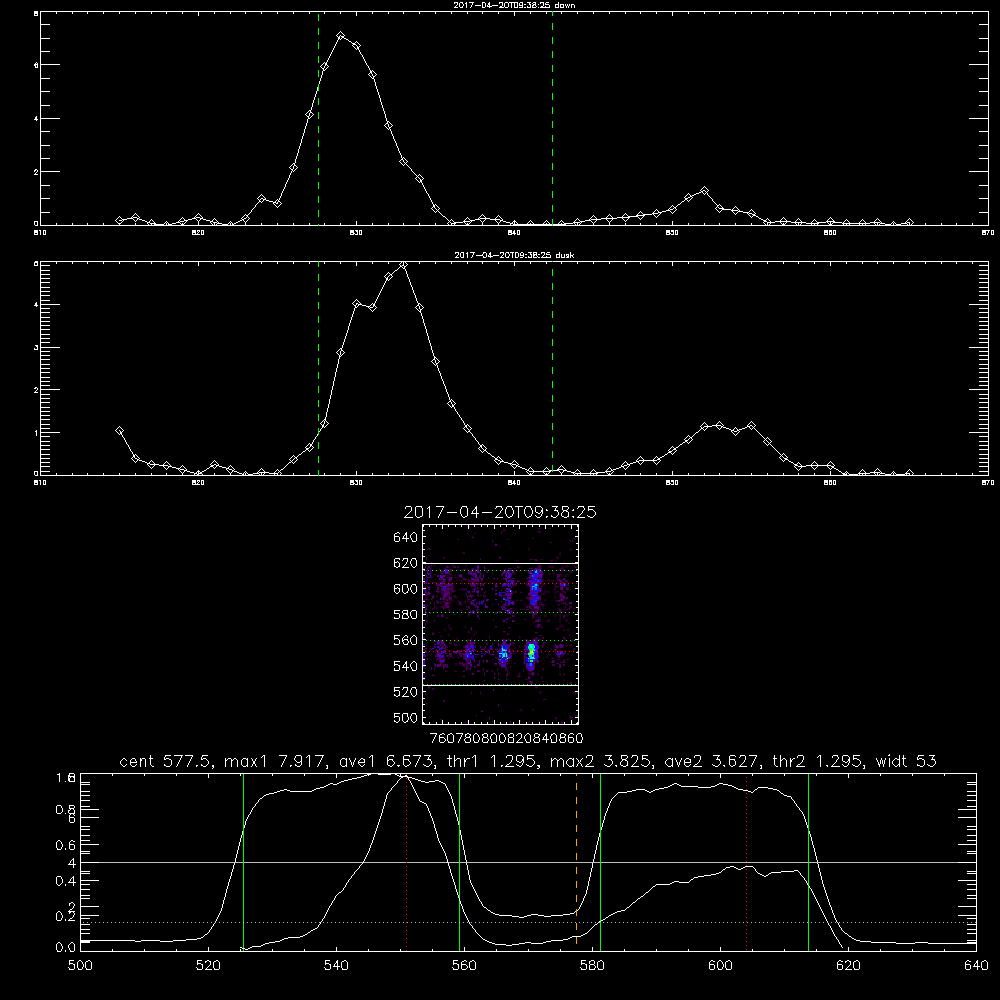The width and height of the screenshot is (1000, 1000).
Task: Click right green dashed line in dawn plot
Action: 552,119
